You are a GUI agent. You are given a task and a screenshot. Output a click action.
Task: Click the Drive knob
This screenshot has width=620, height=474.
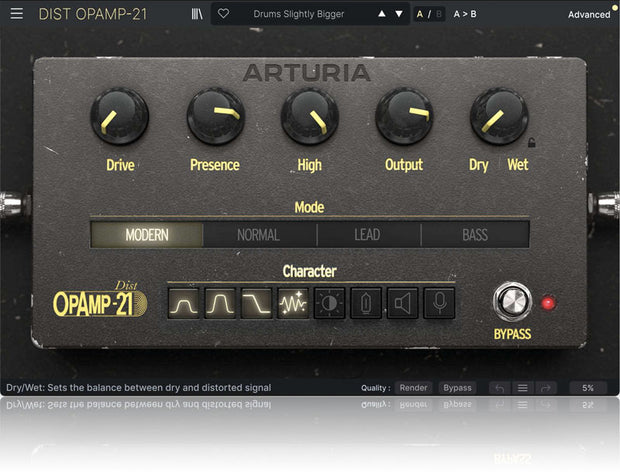point(119,116)
